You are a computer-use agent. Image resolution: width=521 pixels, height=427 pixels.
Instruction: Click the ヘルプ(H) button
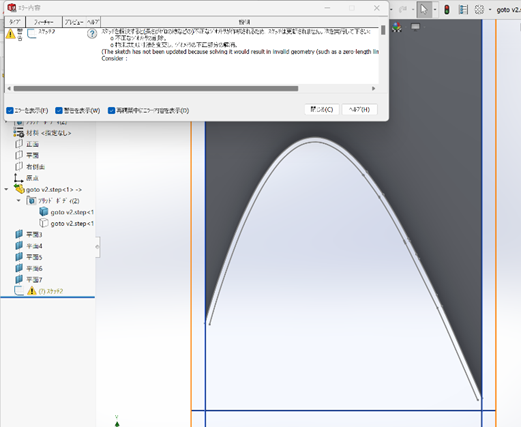359,109
